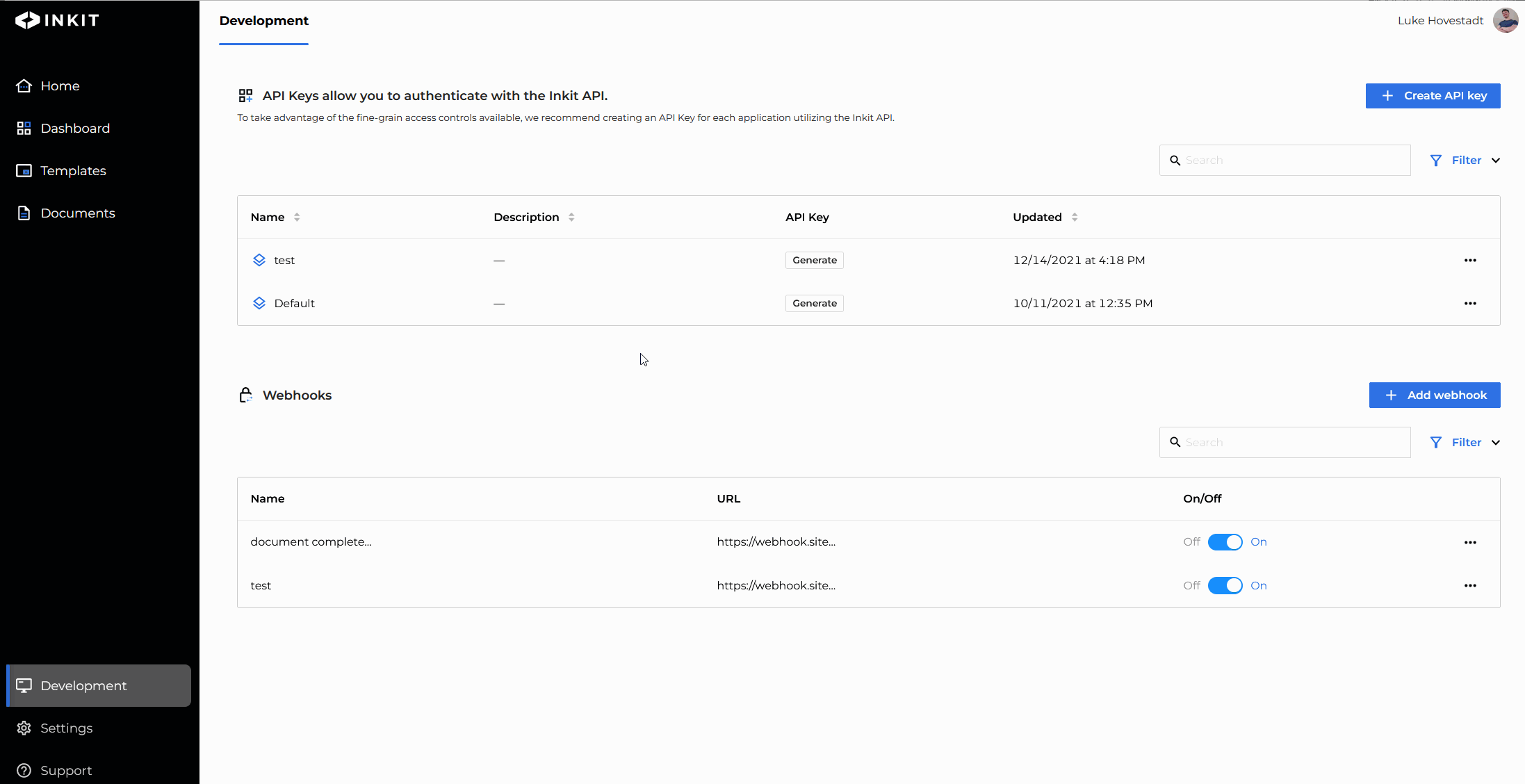Click the layers icon beside Default key
Screen dimensions: 1525x784
pyautogui.click(x=259, y=304)
